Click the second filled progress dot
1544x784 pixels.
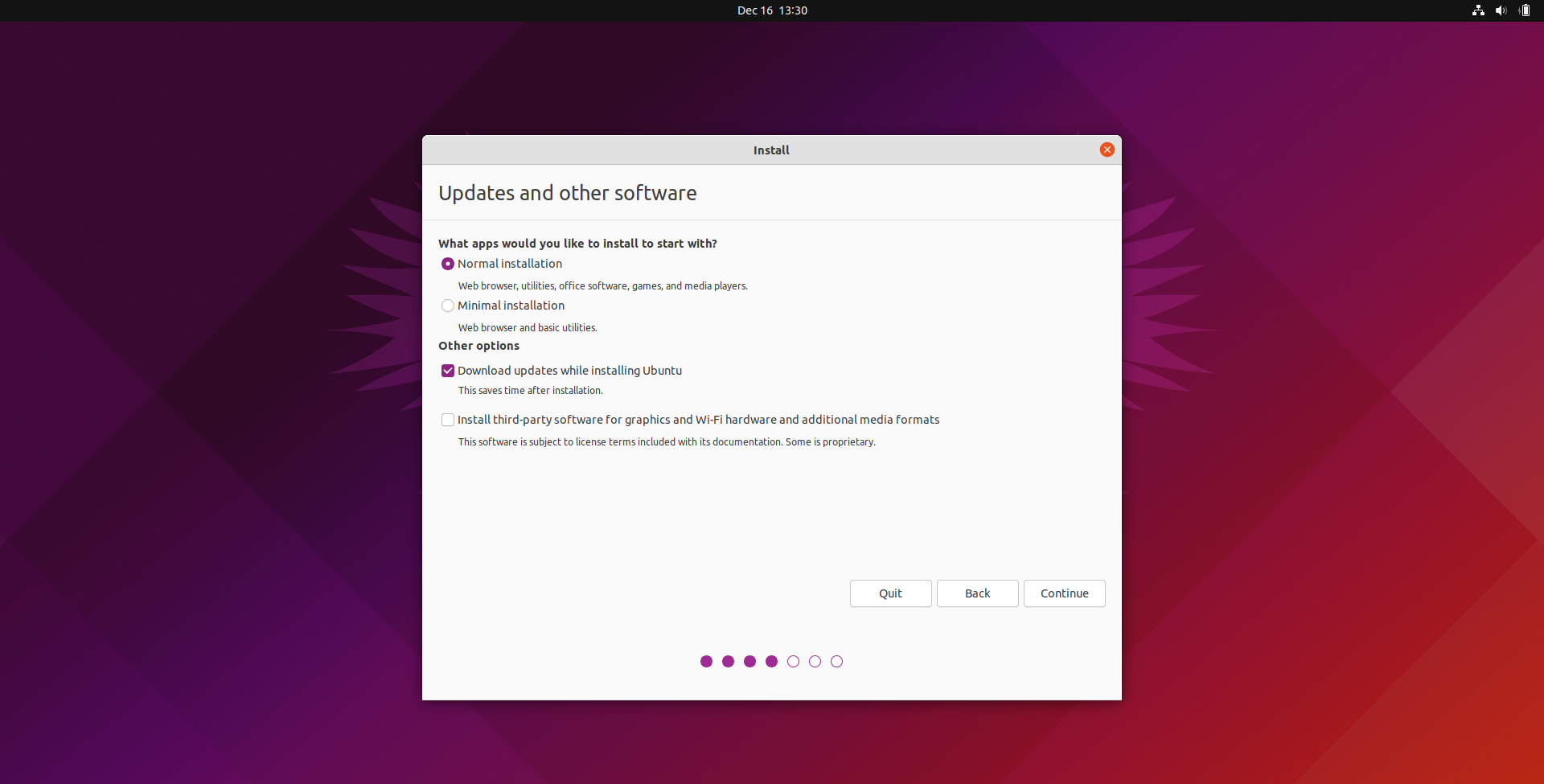(x=728, y=661)
